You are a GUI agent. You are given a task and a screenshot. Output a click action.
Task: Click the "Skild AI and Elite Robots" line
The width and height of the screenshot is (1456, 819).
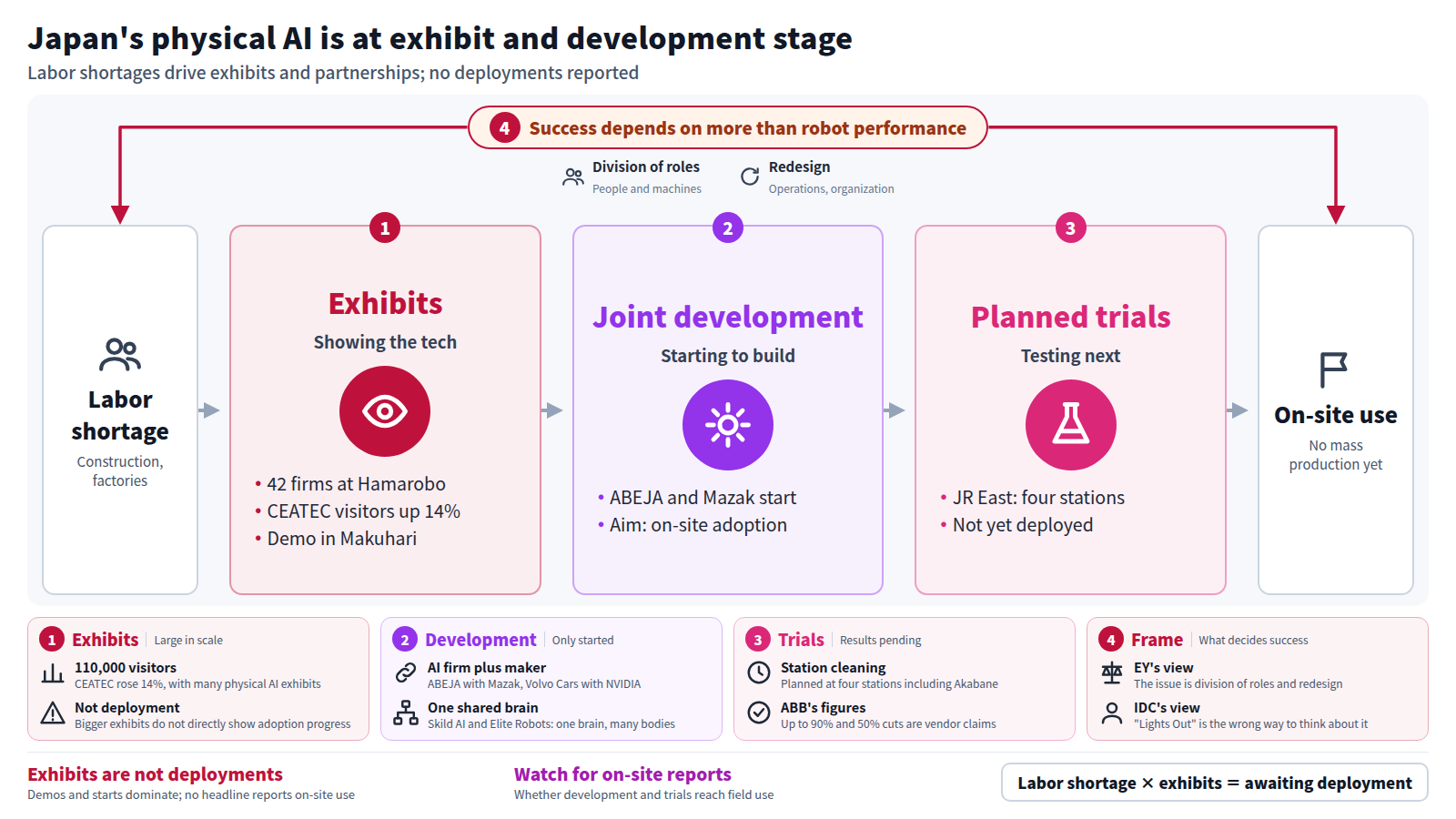[x=551, y=724]
